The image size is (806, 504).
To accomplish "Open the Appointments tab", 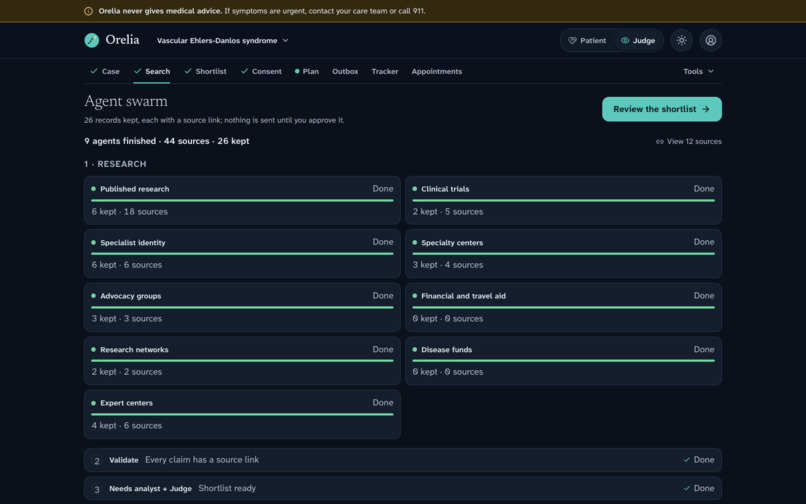I will [x=436, y=71].
